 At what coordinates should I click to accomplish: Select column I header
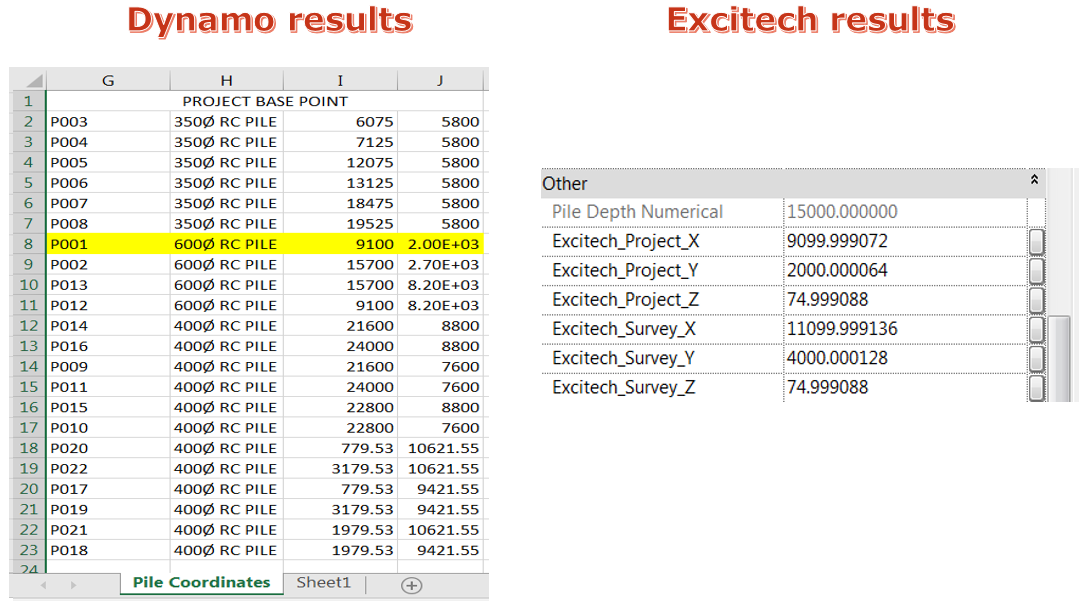point(340,80)
